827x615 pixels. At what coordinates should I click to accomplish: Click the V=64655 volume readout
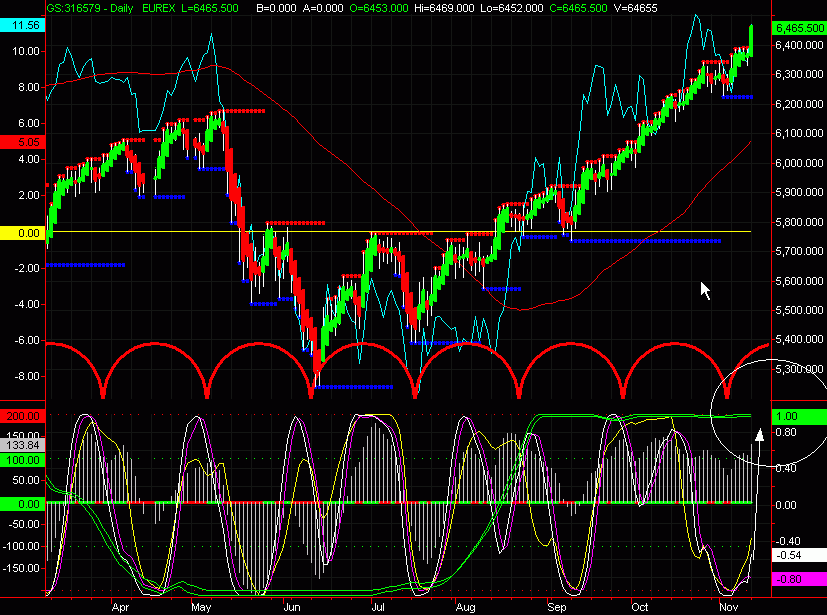pyautogui.click(x=635, y=8)
